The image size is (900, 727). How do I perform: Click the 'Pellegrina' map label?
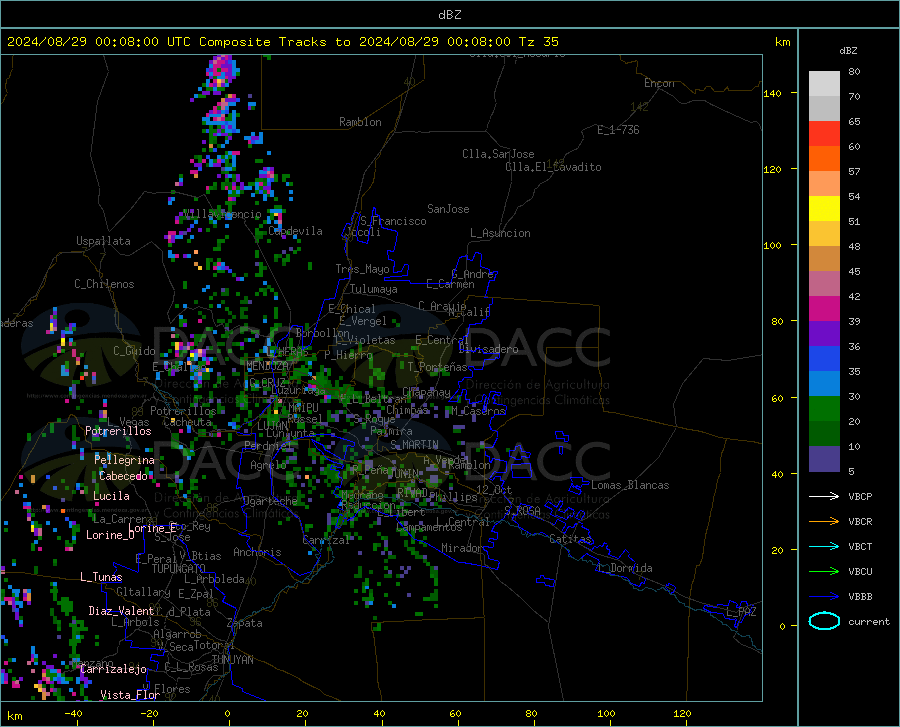coord(125,460)
